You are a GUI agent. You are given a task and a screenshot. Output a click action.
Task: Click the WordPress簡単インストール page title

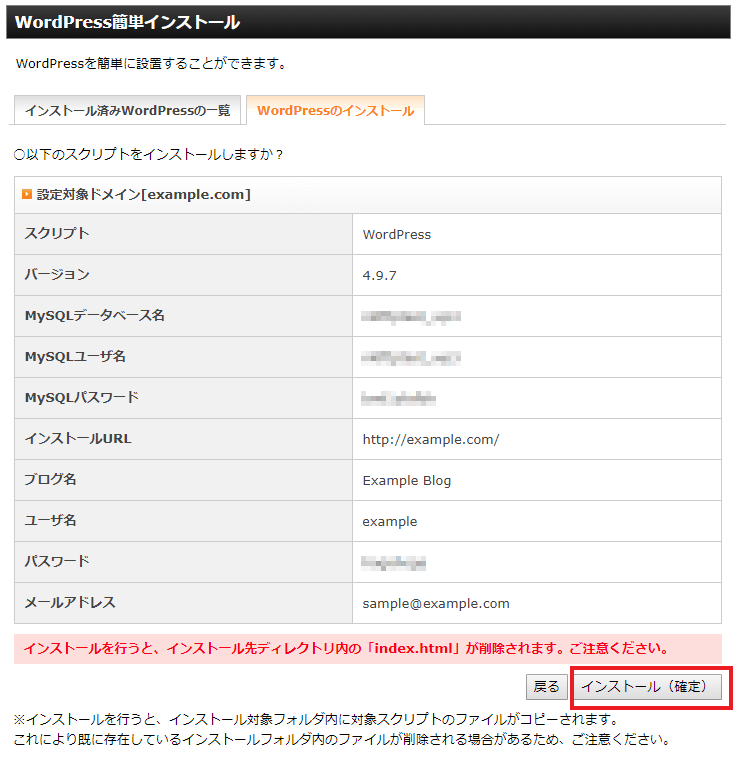(127, 23)
